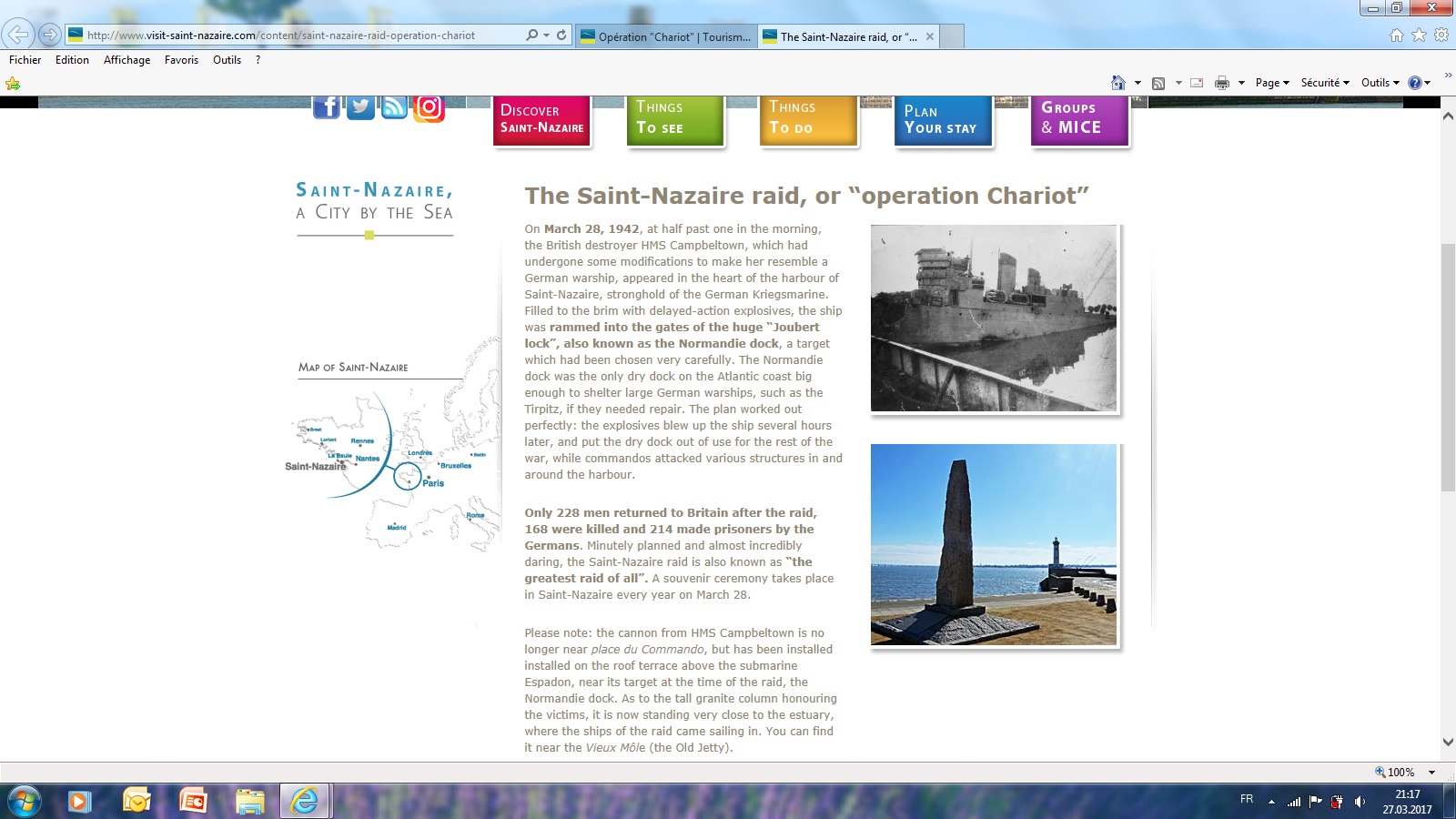The image size is (1456, 819).
Task: Expand the Print dropdown arrow
Action: 1241,83
